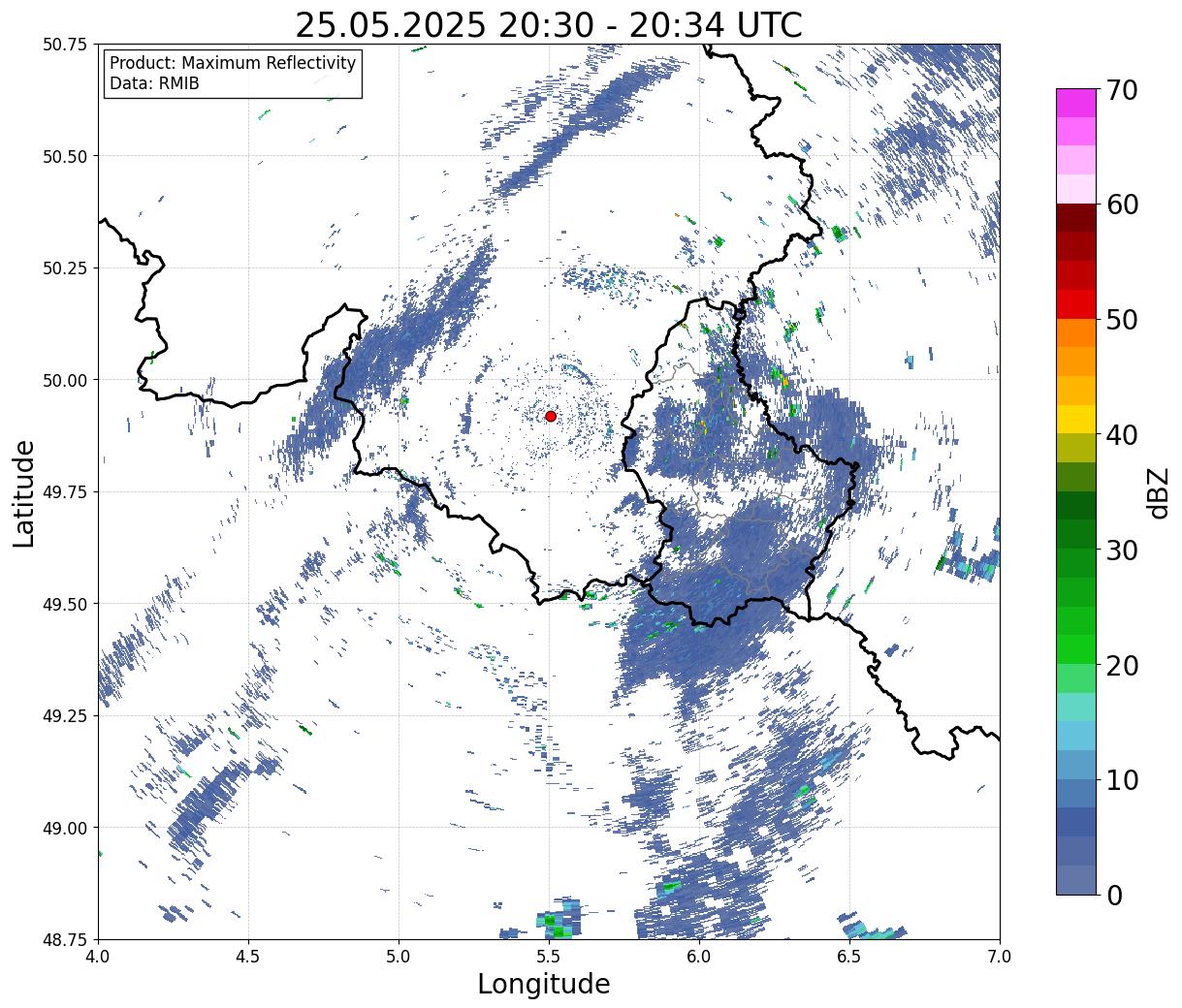Click the longitude tick label '4.0'

(98, 957)
